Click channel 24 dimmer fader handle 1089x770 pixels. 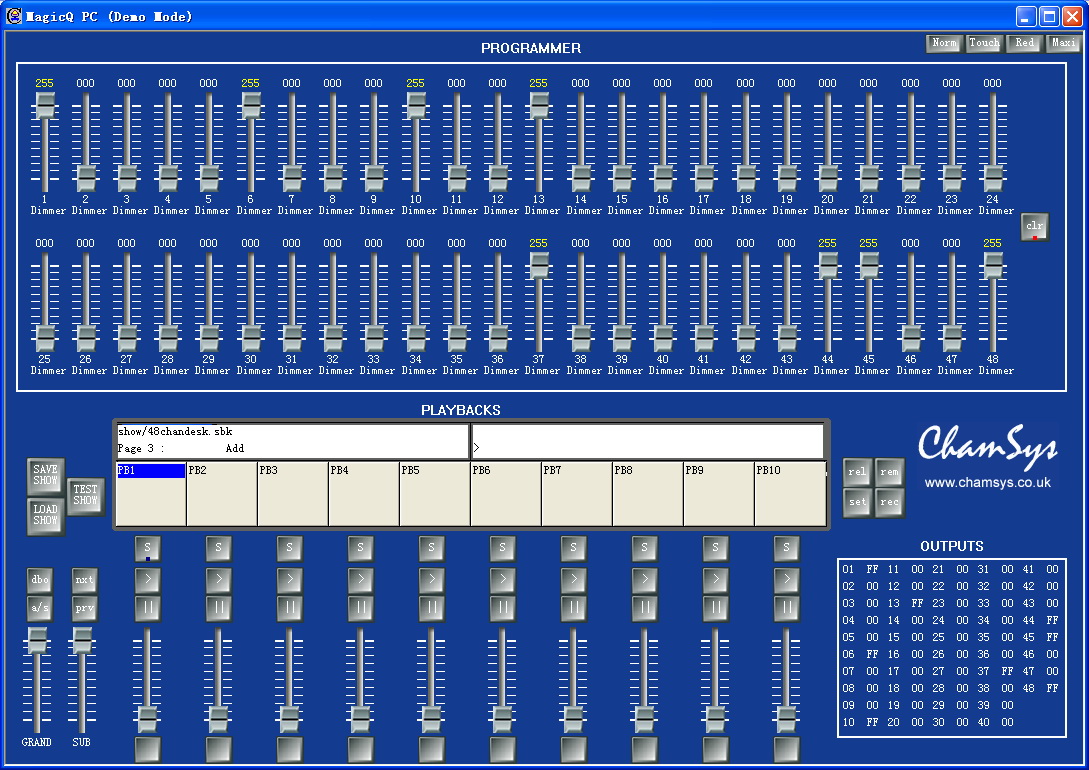point(992,178)
